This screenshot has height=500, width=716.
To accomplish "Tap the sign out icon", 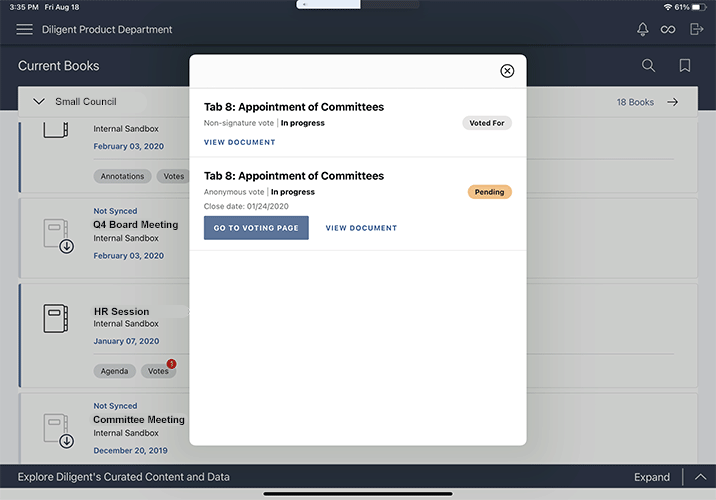I will 697,29.
